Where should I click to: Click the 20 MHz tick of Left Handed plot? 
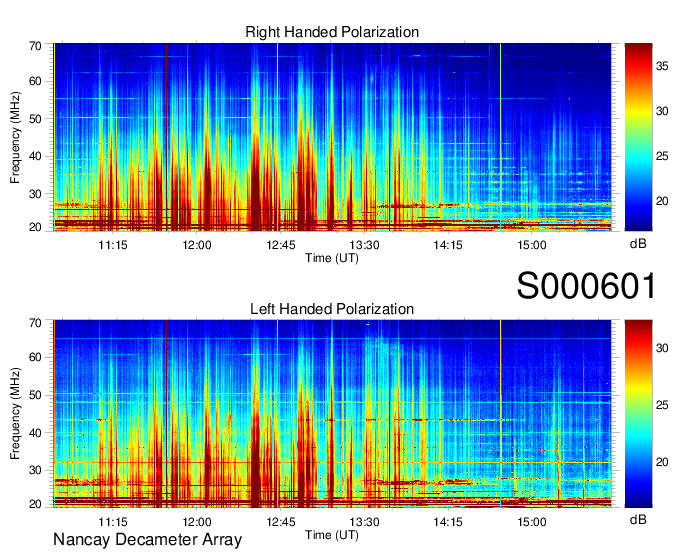35,504
